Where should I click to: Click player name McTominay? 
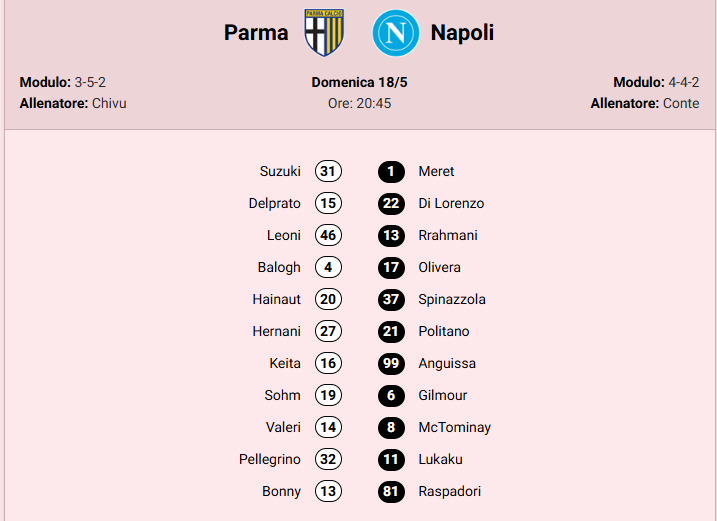click(454, 427)
